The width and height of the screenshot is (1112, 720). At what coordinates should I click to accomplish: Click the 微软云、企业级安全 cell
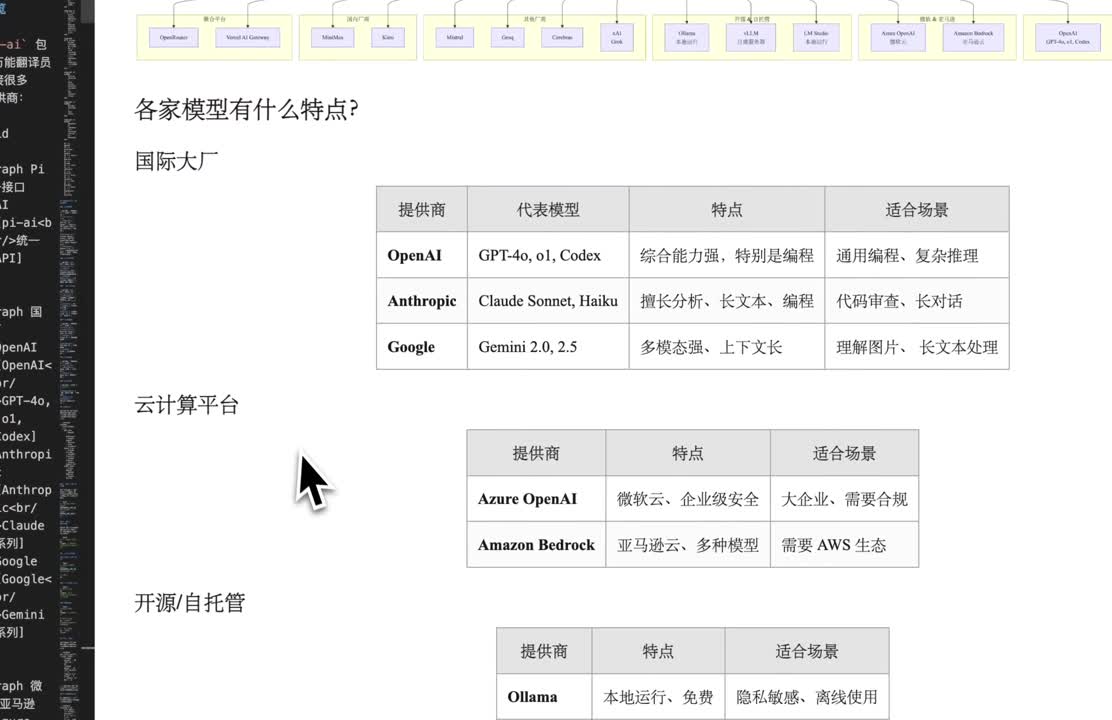[688, 499]
